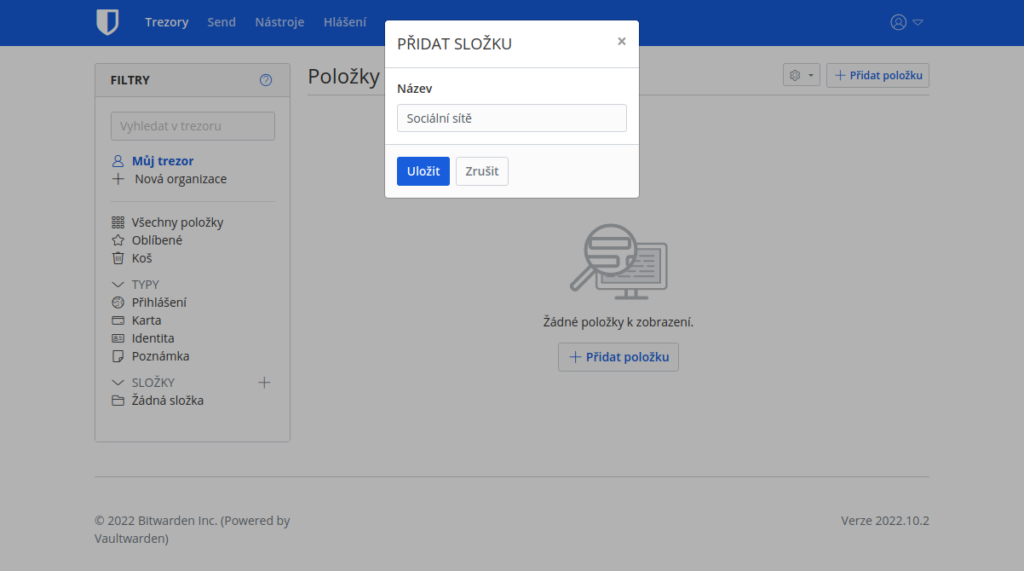Click the filters help question icon
The height and width of the screenshot is (571, 1024).
tap(265, 80)
